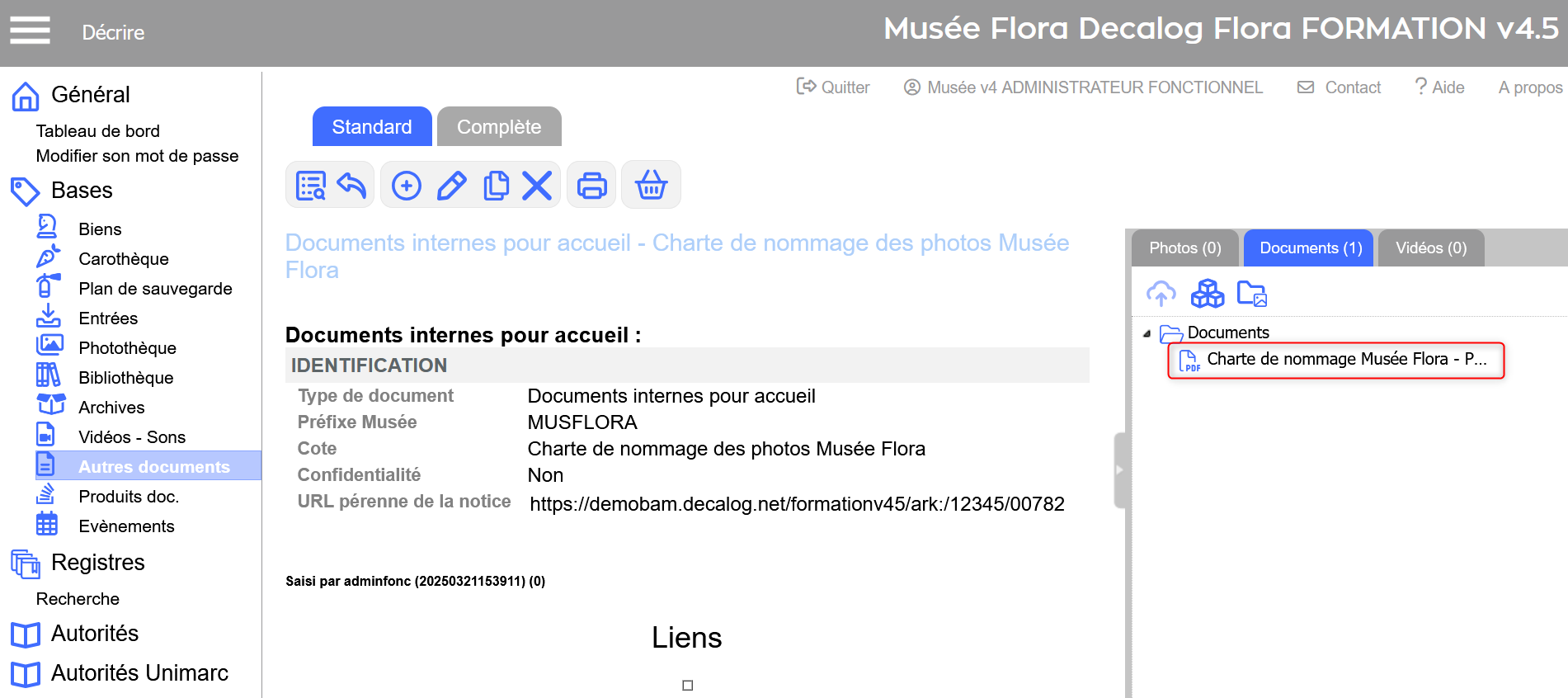
Task: Open the permanent ark URL link
Action: point(797,504)
